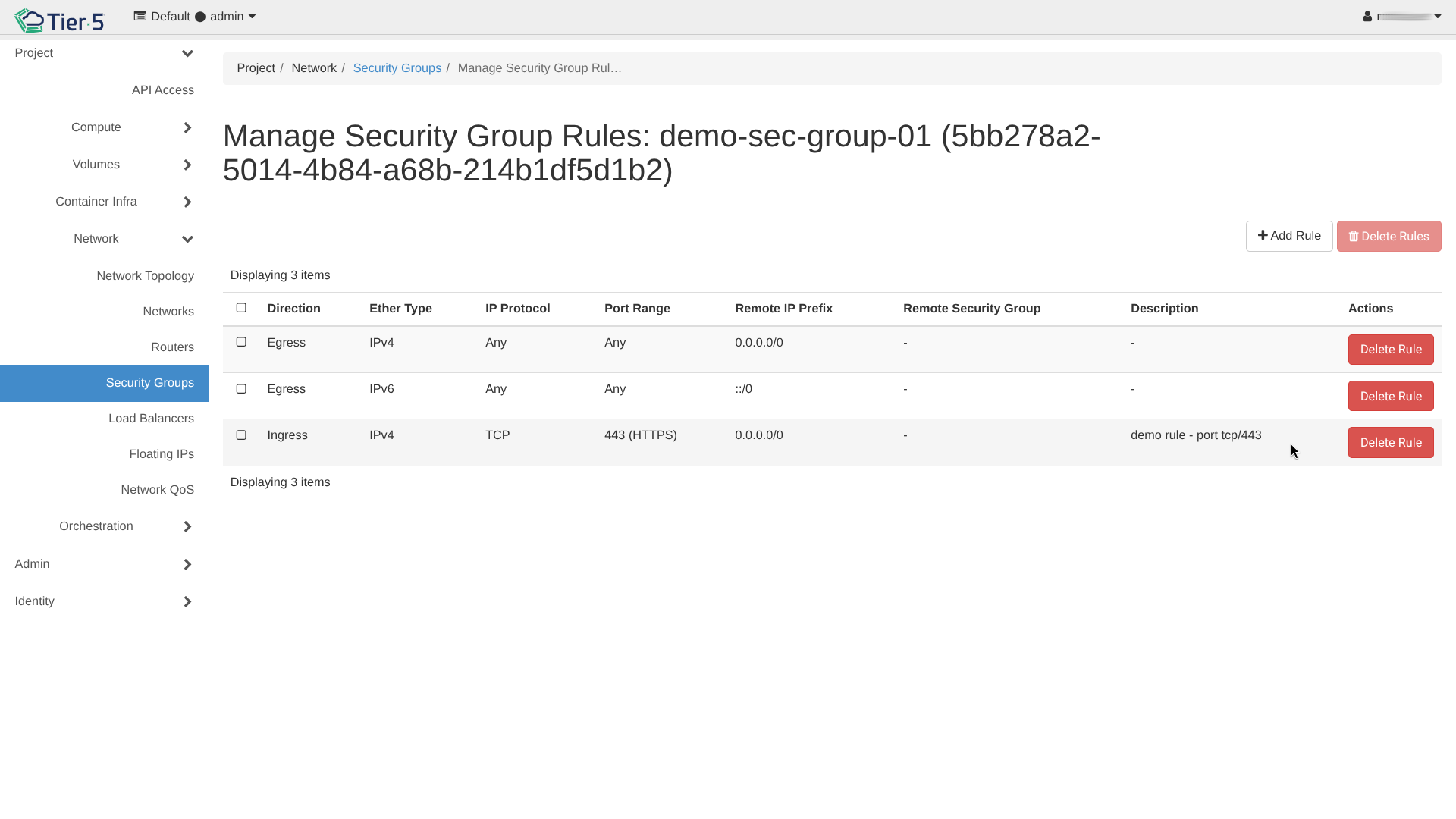Click the Tier 5 logo icon

point(30,20)
